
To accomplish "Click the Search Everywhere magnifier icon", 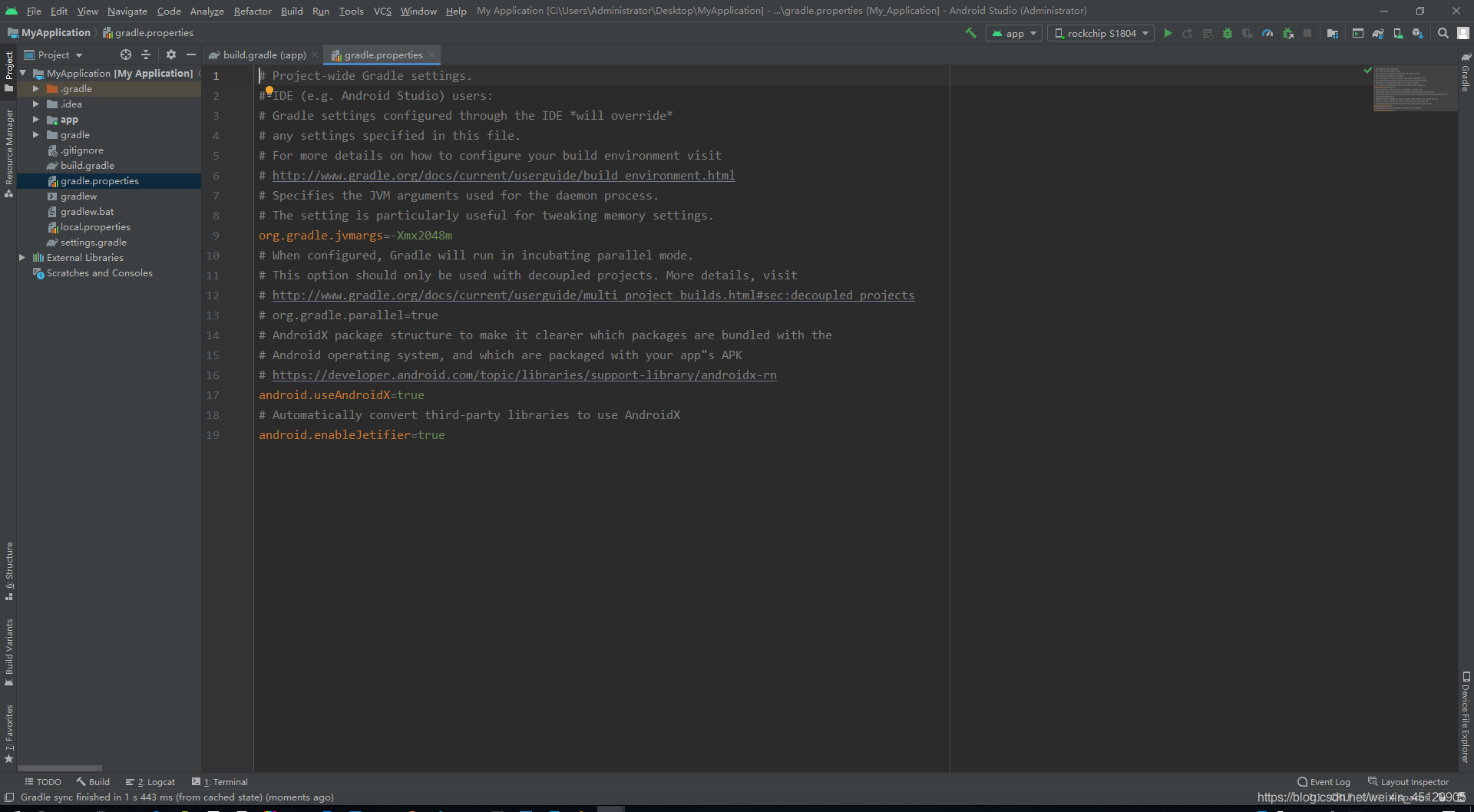I will tap(1443, 33).
